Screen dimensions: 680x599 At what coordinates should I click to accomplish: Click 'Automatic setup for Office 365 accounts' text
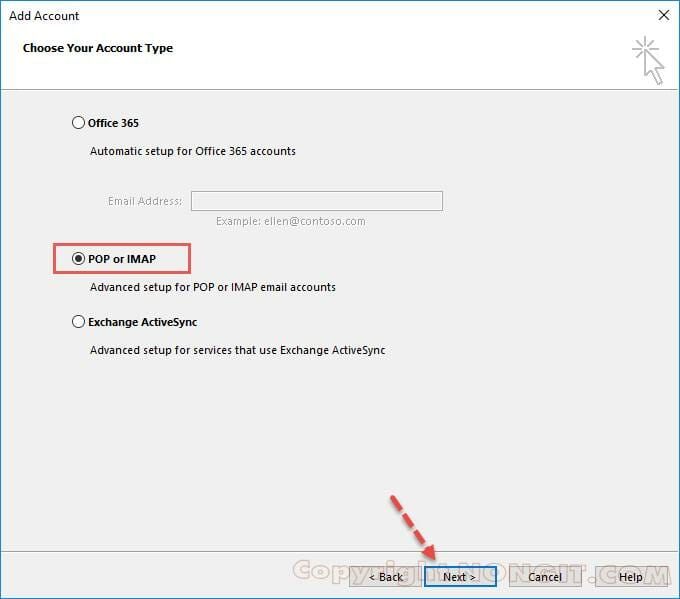[193, 151]
